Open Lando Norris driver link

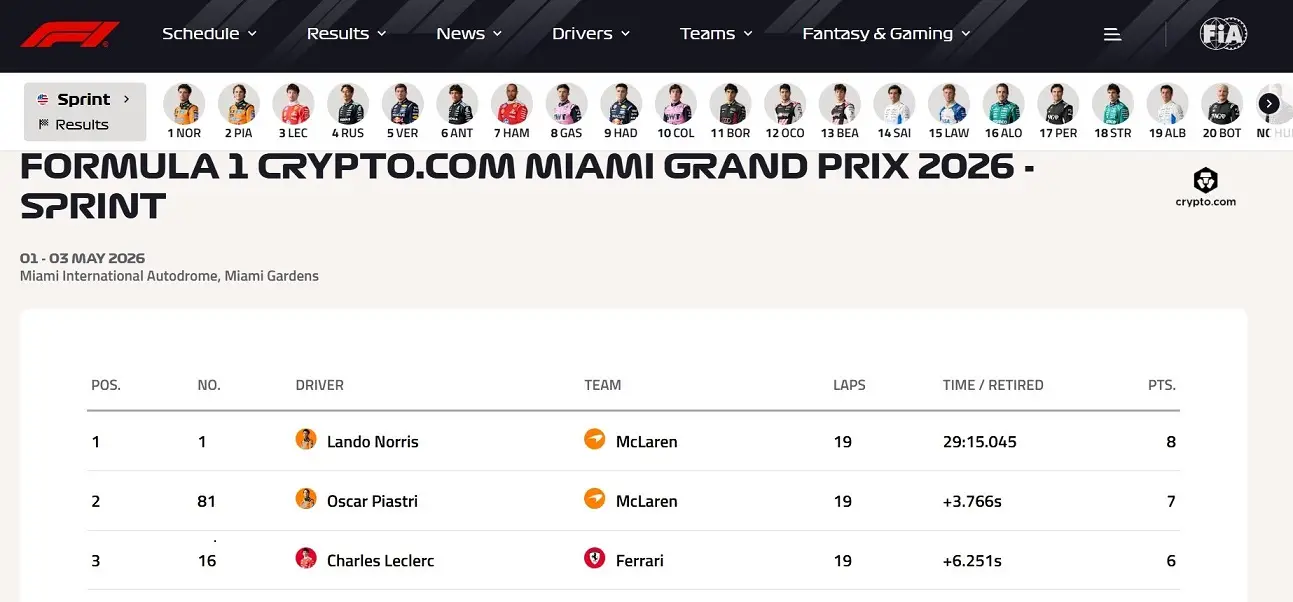pos(373,442)
